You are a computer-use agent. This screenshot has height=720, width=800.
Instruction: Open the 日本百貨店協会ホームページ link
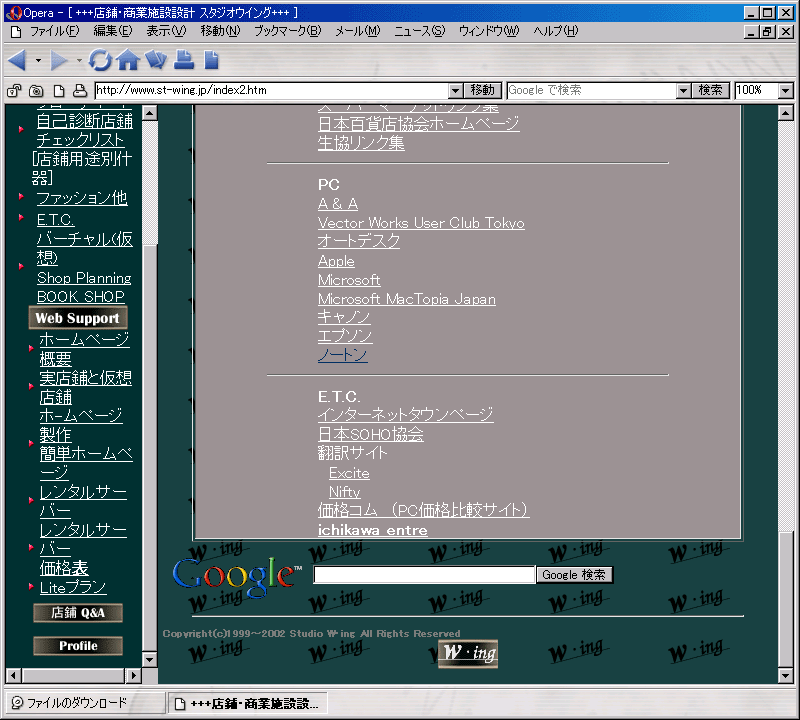tap(418, 123)
